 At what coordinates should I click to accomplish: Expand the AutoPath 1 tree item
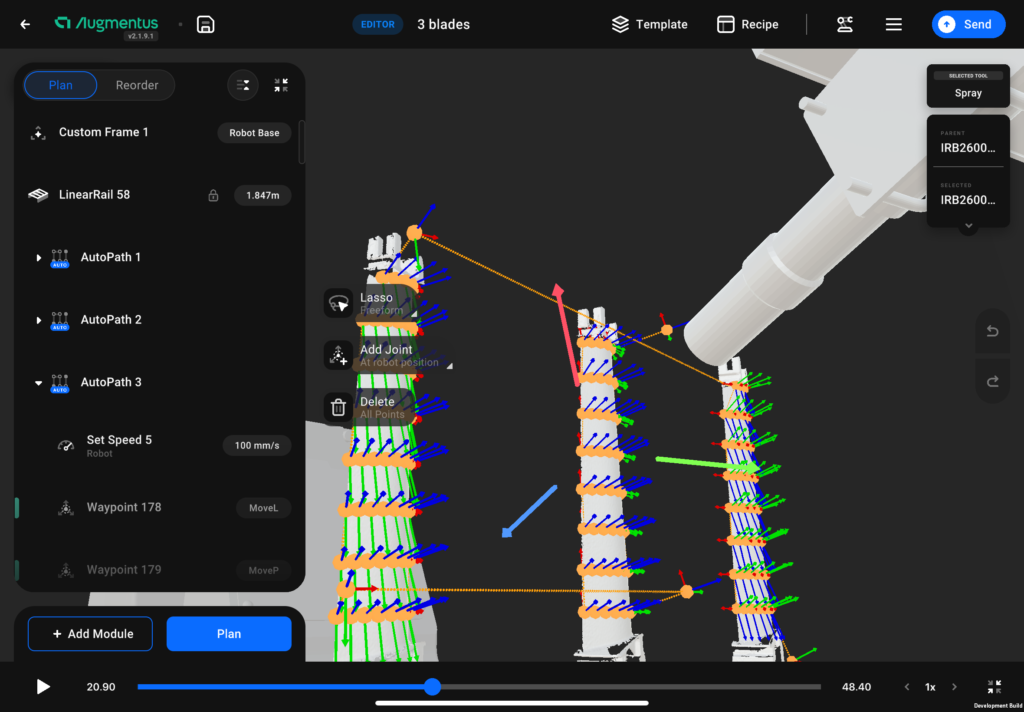point(39,258)
